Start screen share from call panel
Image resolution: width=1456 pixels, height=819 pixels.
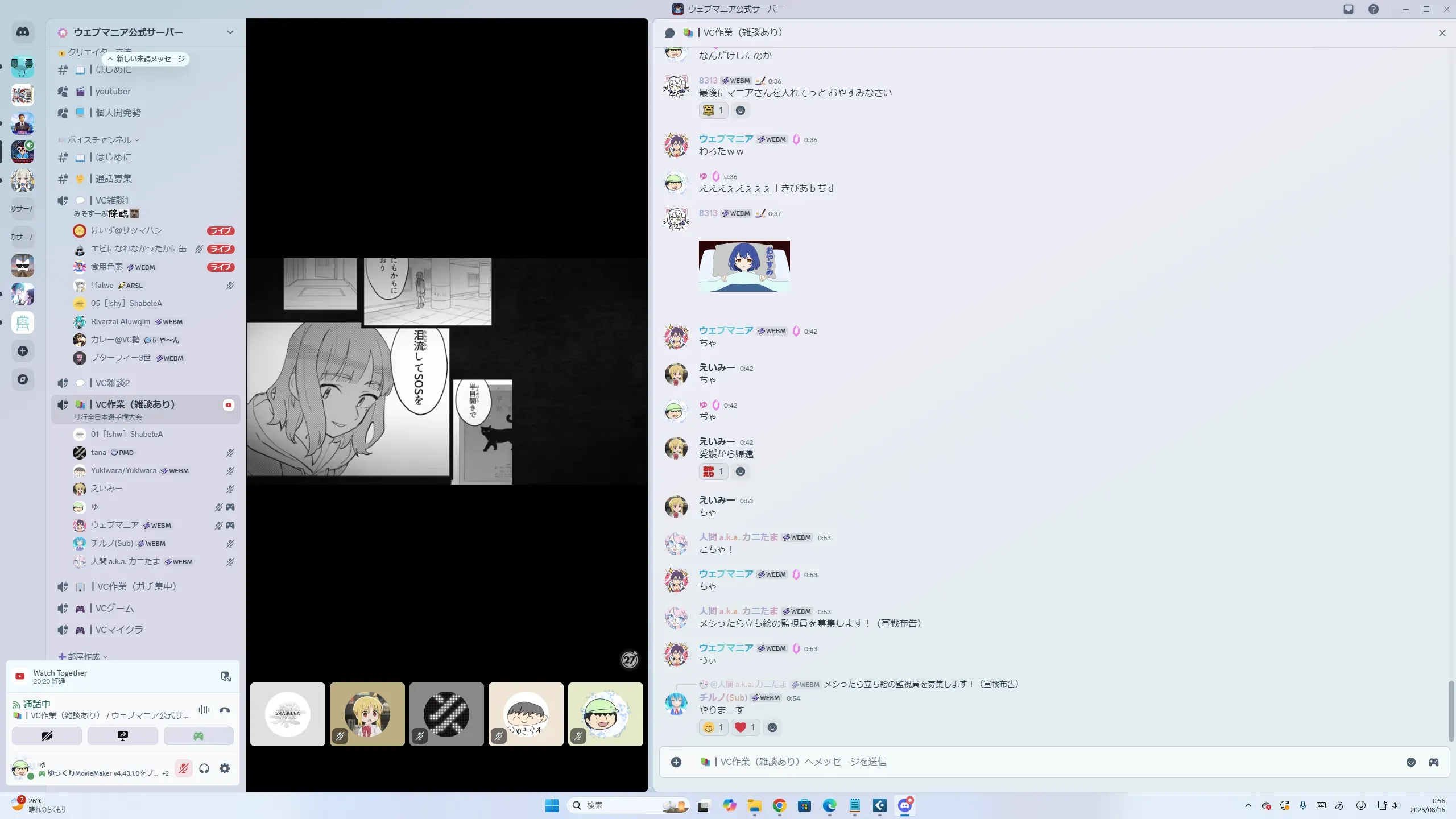[123, 736]
